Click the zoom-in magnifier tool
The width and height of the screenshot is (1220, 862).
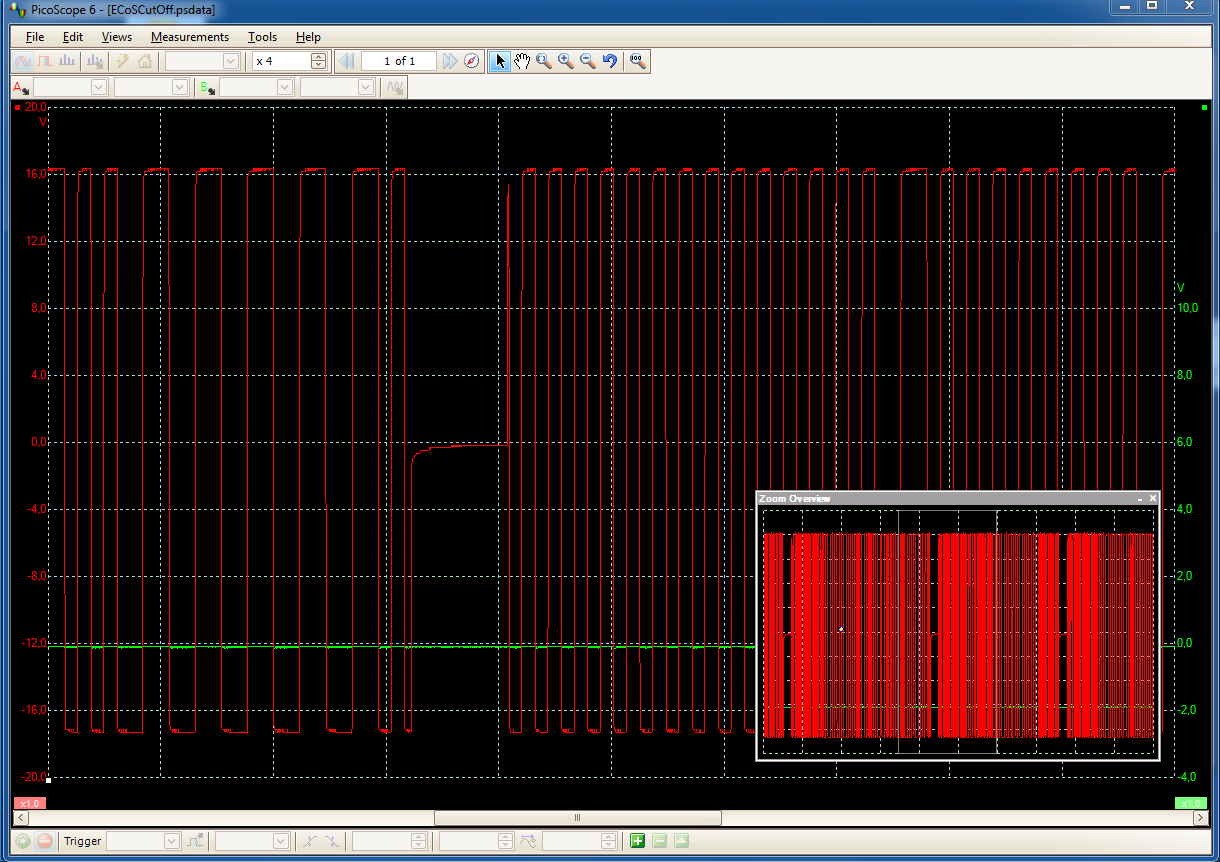pos(566,62)
